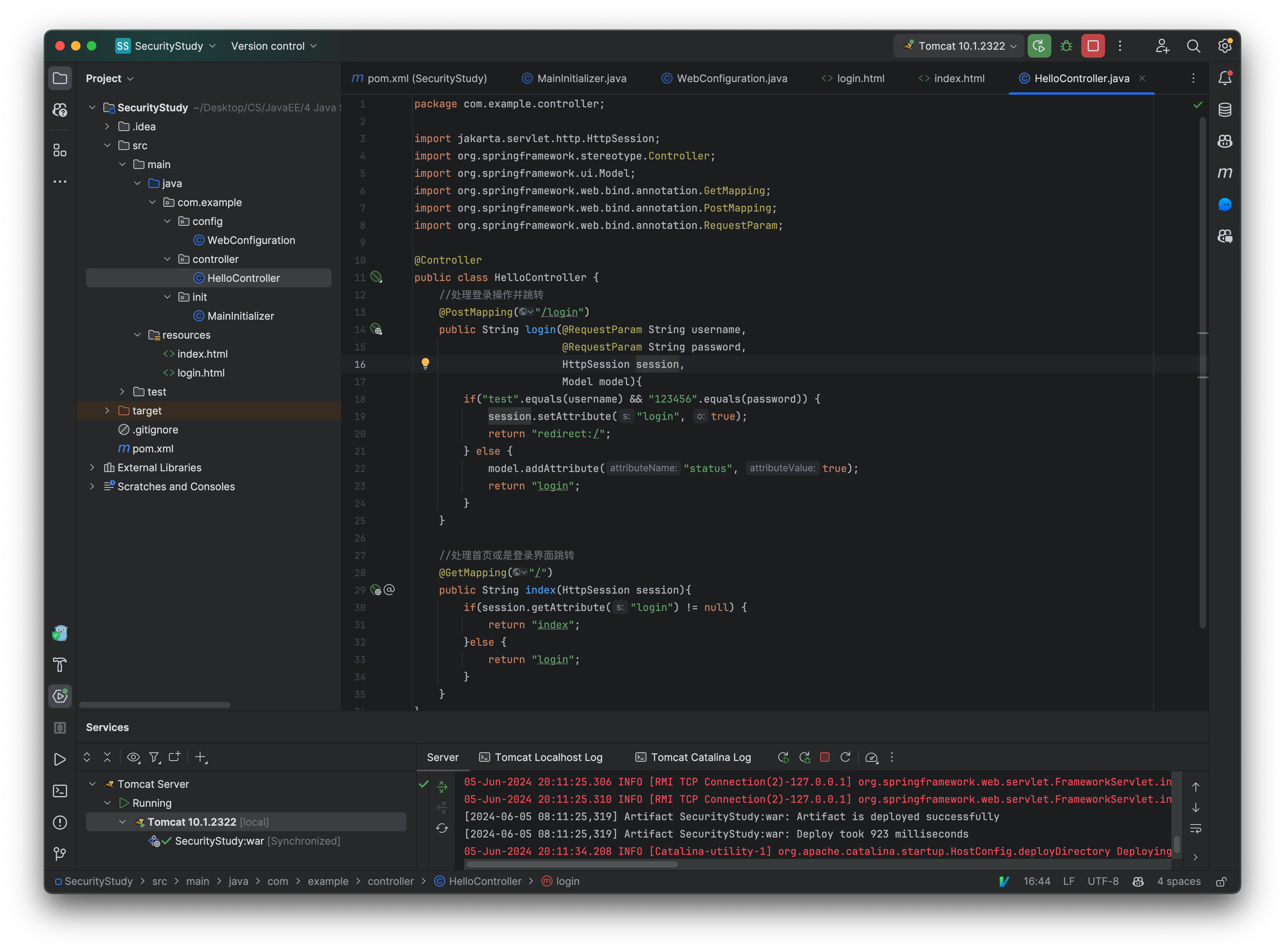Stop the running Tomcat server
This screenshot has width=1285, height=952.
coord(1093,45)
